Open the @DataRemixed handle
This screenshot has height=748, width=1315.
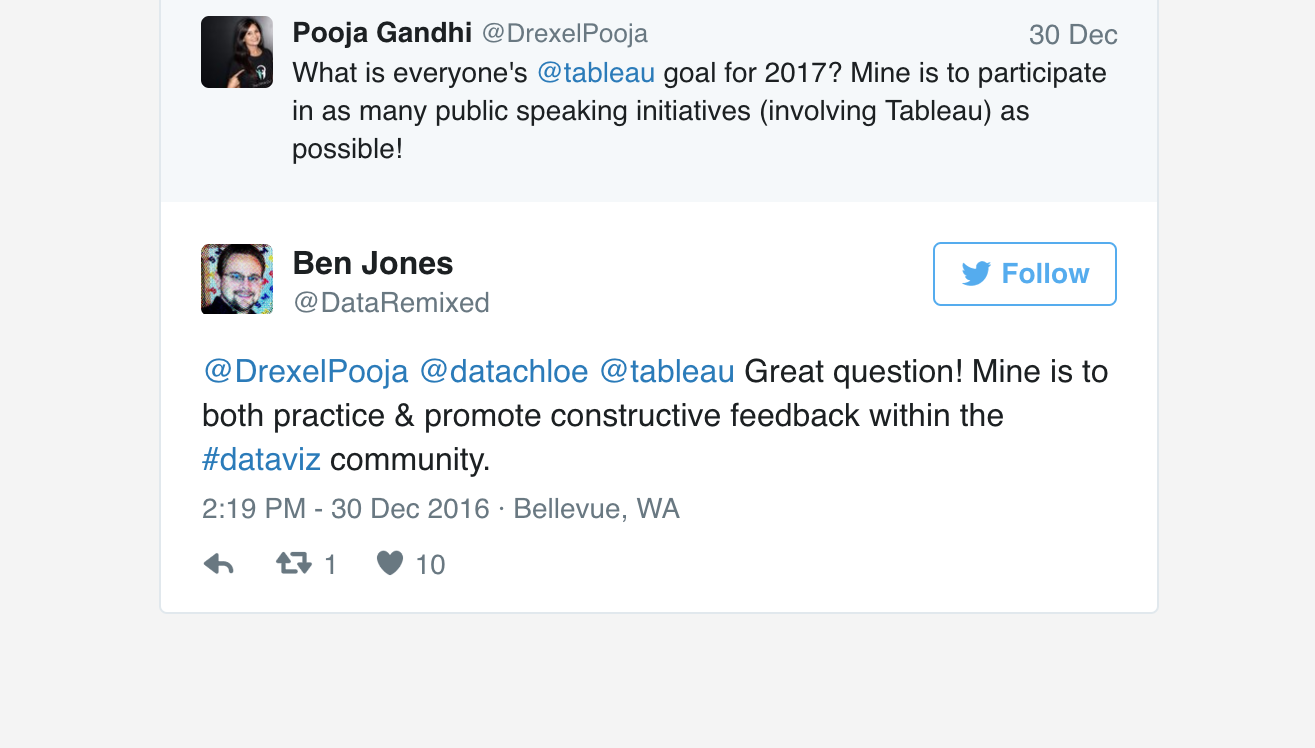tap(391, 302)
